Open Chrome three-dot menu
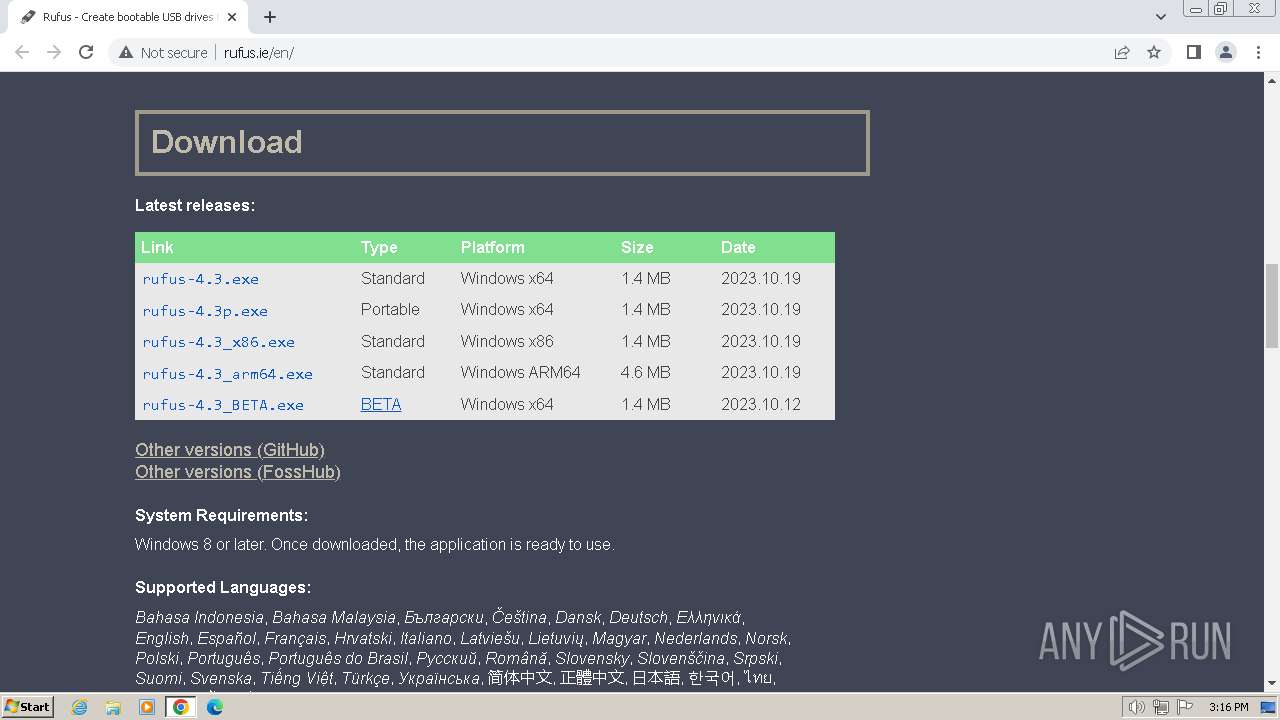This screenshot has width=1280, height=720. tap(1258, 52)
